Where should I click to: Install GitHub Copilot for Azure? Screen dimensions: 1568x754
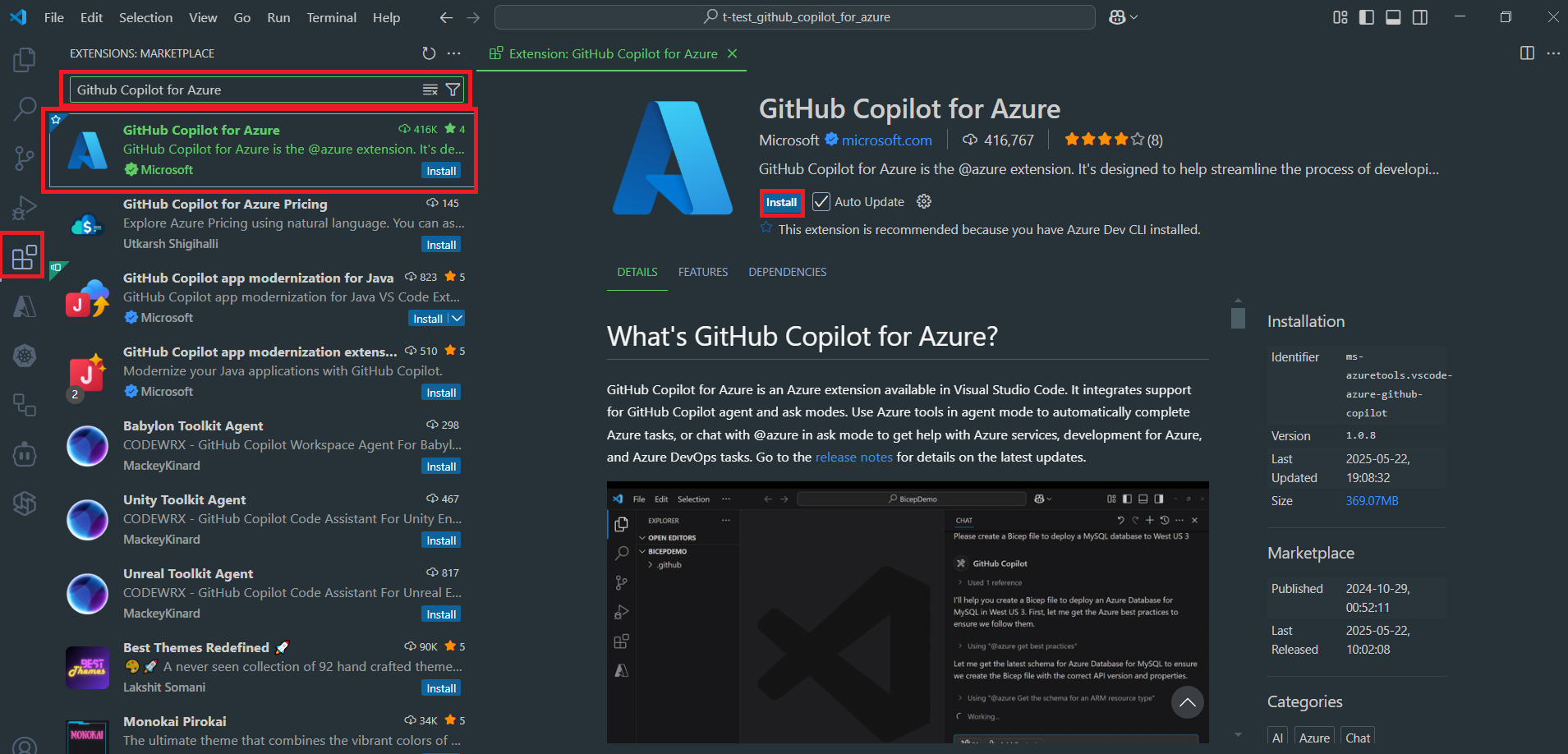(x=780, y=201)
